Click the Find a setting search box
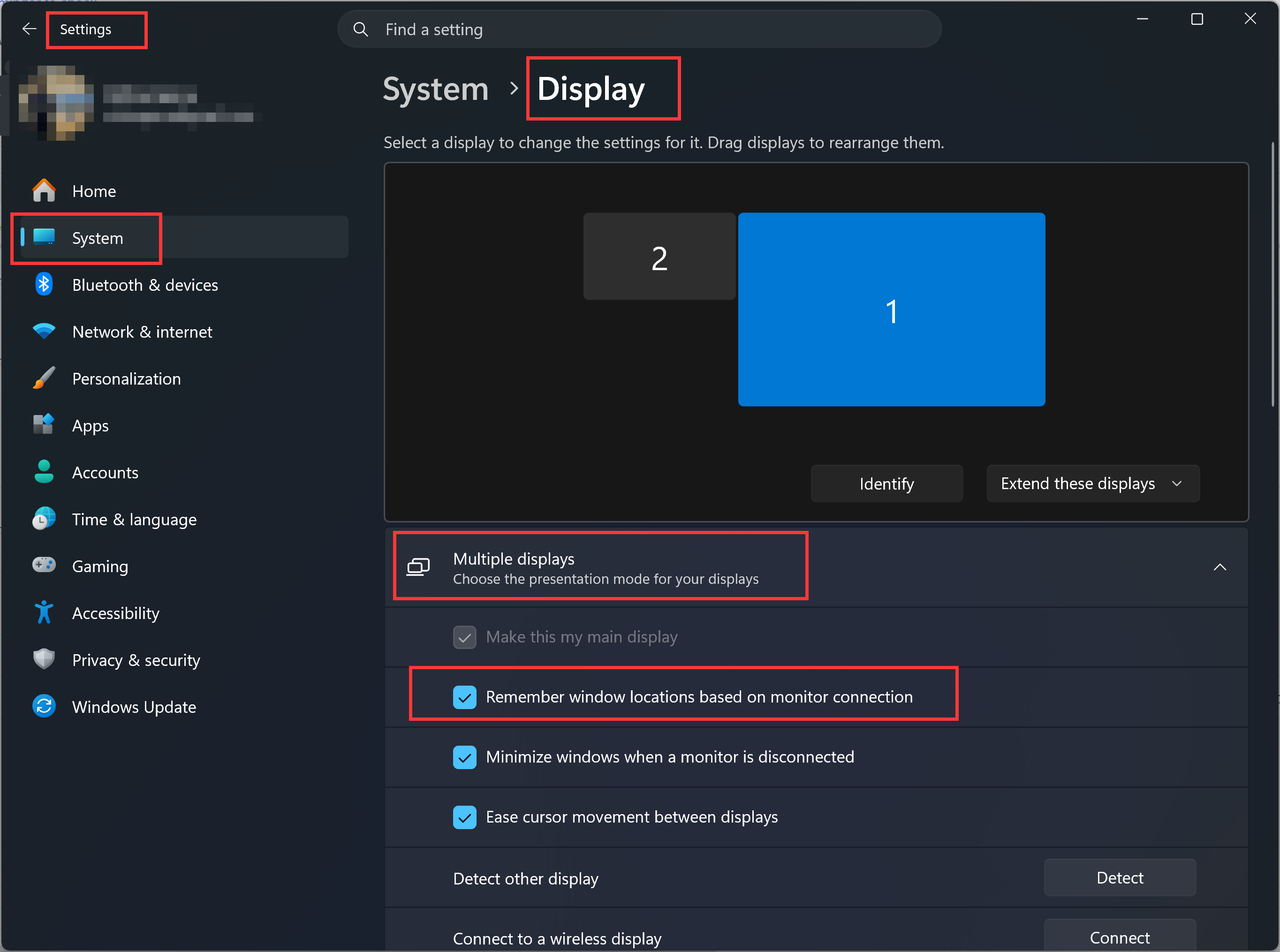The height and width of the screenshot is (952, 1280). 639,30
